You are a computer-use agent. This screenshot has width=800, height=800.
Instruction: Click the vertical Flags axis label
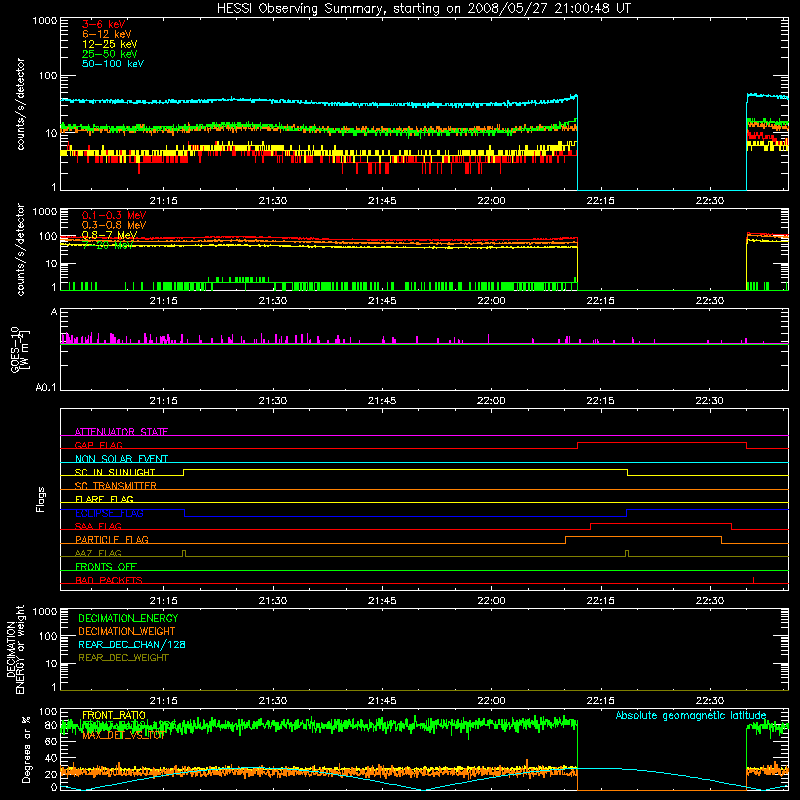41,499
